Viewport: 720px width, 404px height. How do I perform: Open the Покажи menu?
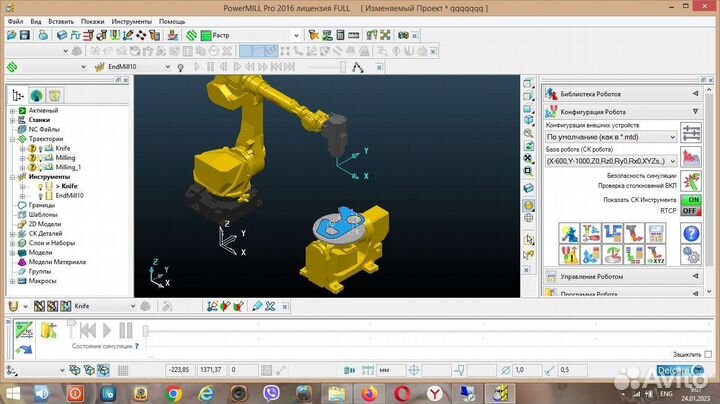[x=92, y=22]
